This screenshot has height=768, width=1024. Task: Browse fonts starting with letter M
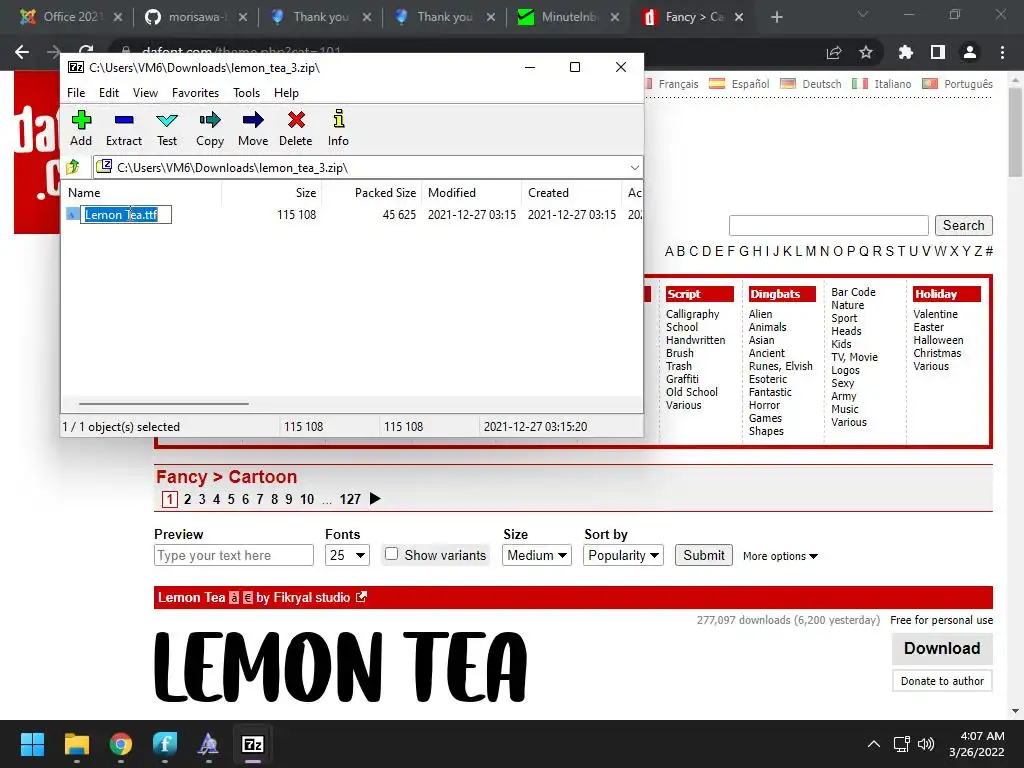click(x=810, y=251)
